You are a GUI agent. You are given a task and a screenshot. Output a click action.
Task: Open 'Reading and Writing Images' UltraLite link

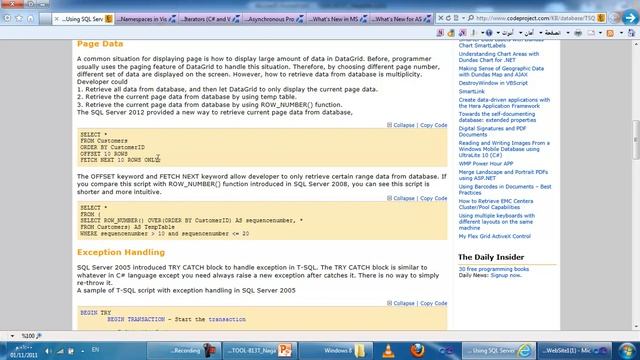coord(504,149)
